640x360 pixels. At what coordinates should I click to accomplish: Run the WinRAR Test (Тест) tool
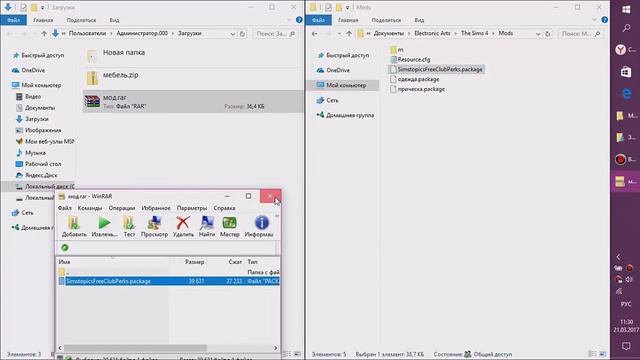coord(129,226)
